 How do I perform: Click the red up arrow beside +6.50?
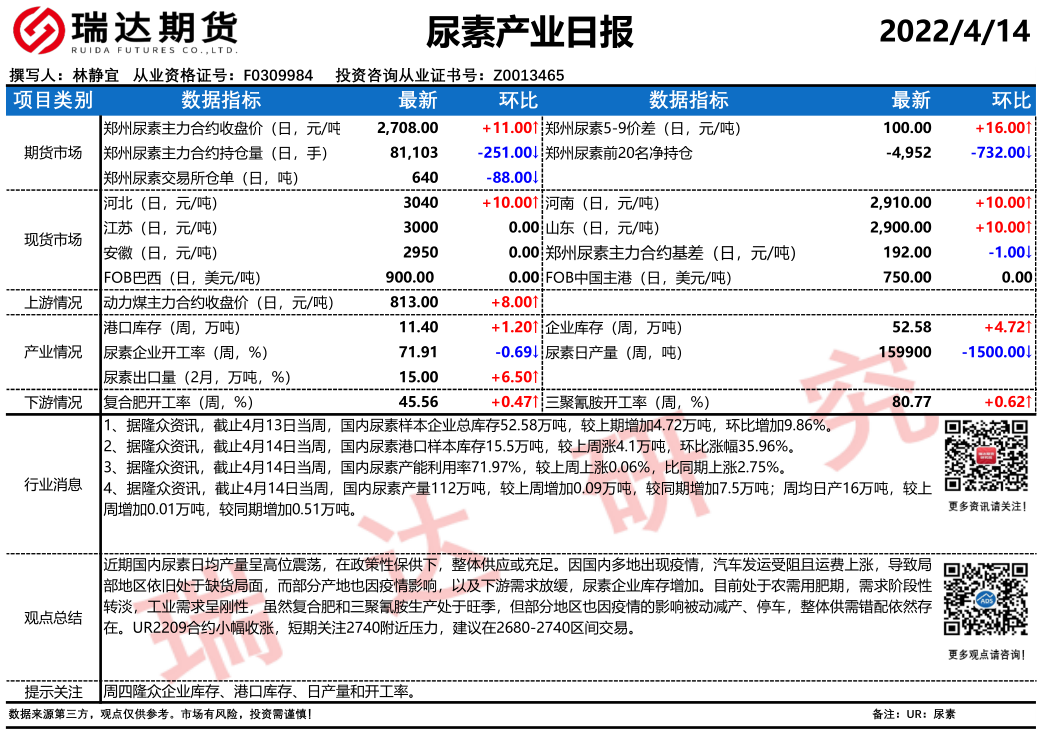tap(536, 377)
